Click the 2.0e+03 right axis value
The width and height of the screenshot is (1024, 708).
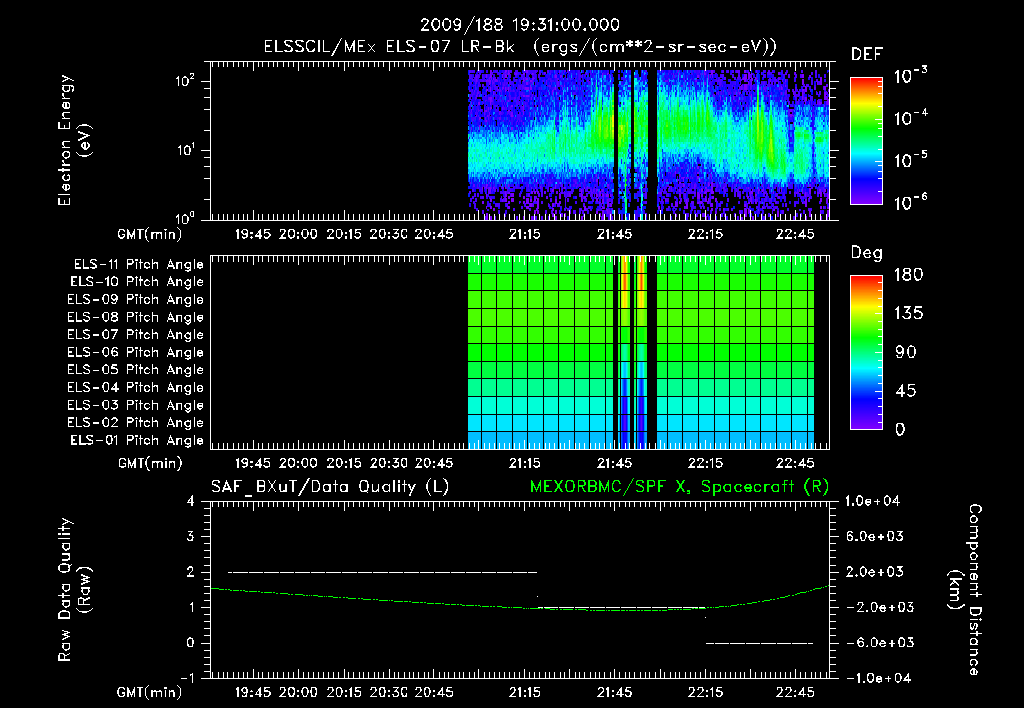pos(874,572)
